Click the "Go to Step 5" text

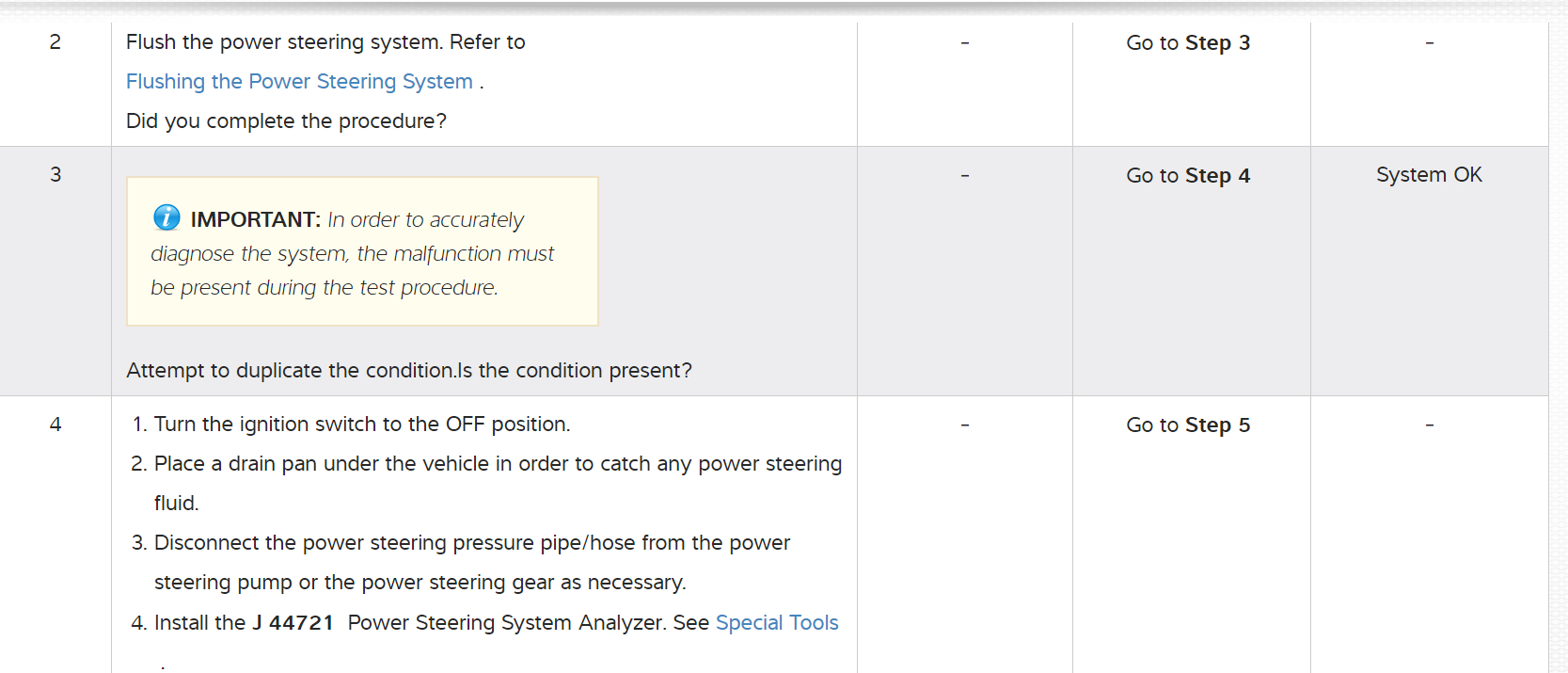1188,425
